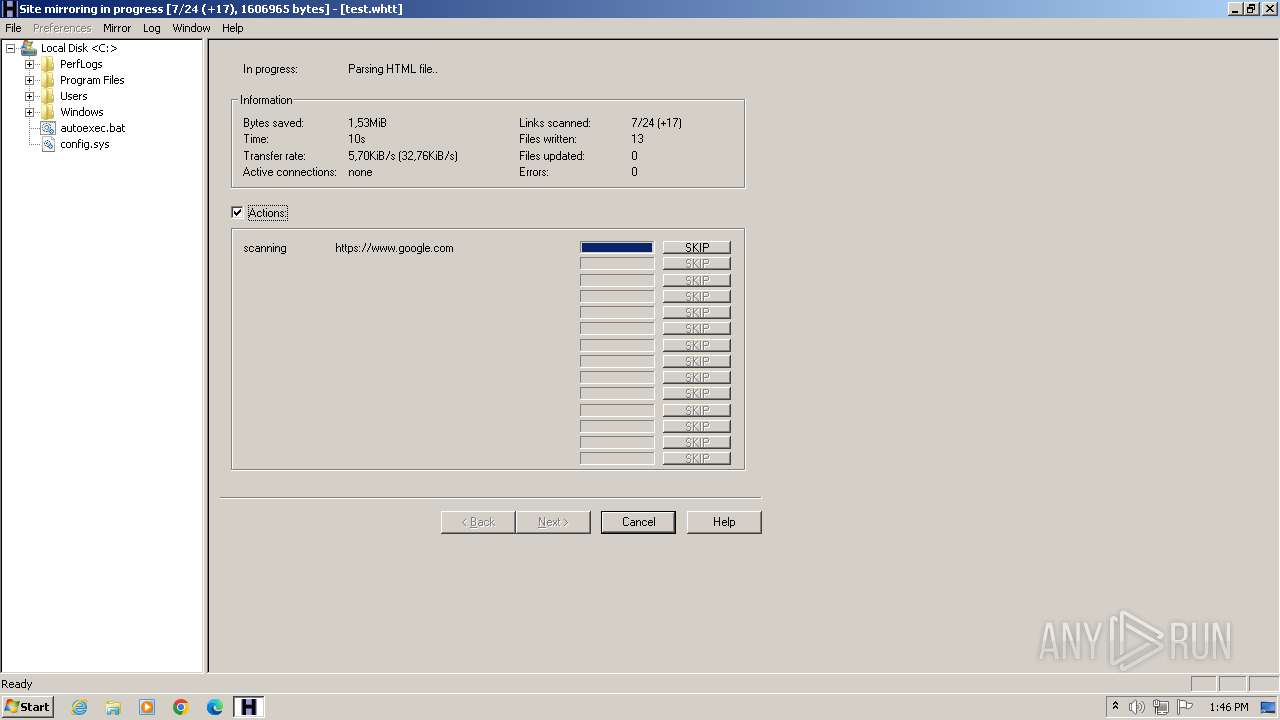Screen dimensions: 1280x720
Task: Skip the google.com scanning download
Action: point(697,248)
